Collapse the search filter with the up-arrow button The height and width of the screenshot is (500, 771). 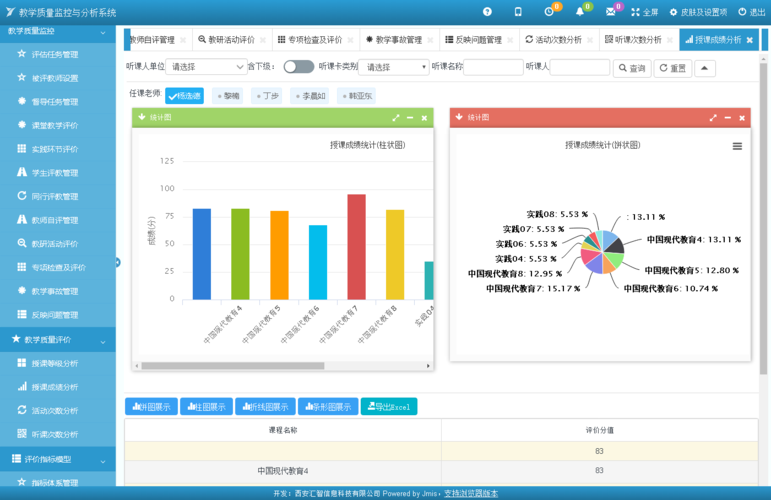coord(704,68)
